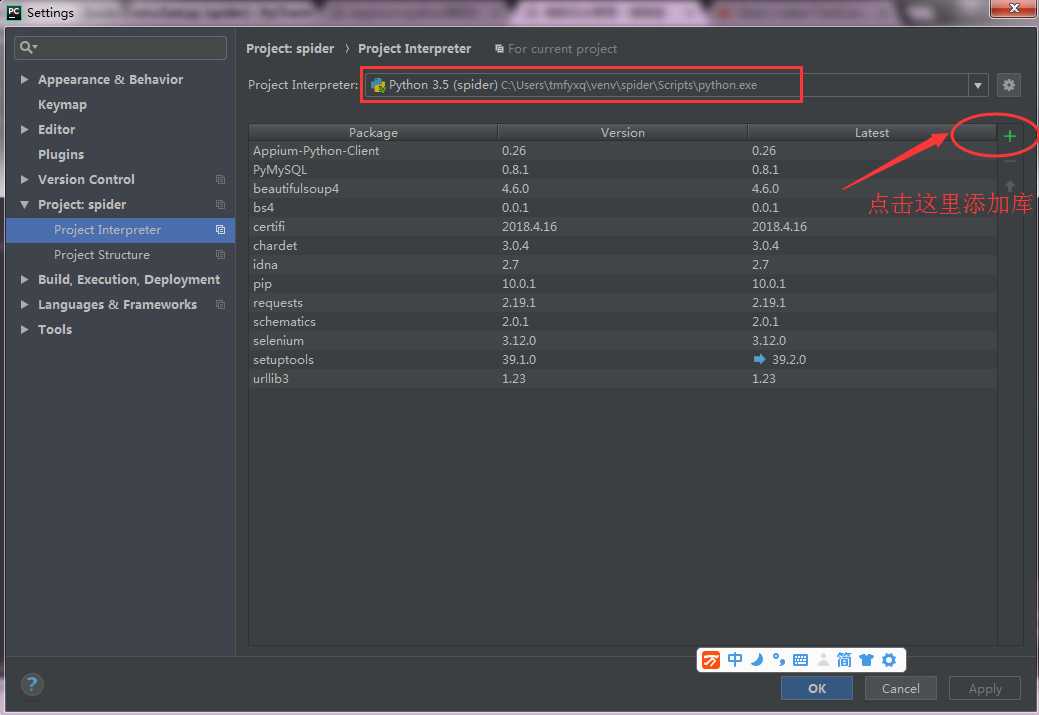Click the copy icon beside Project Structure
Viewport: 1039px width, 715px height.
click(x=220, y=254)
